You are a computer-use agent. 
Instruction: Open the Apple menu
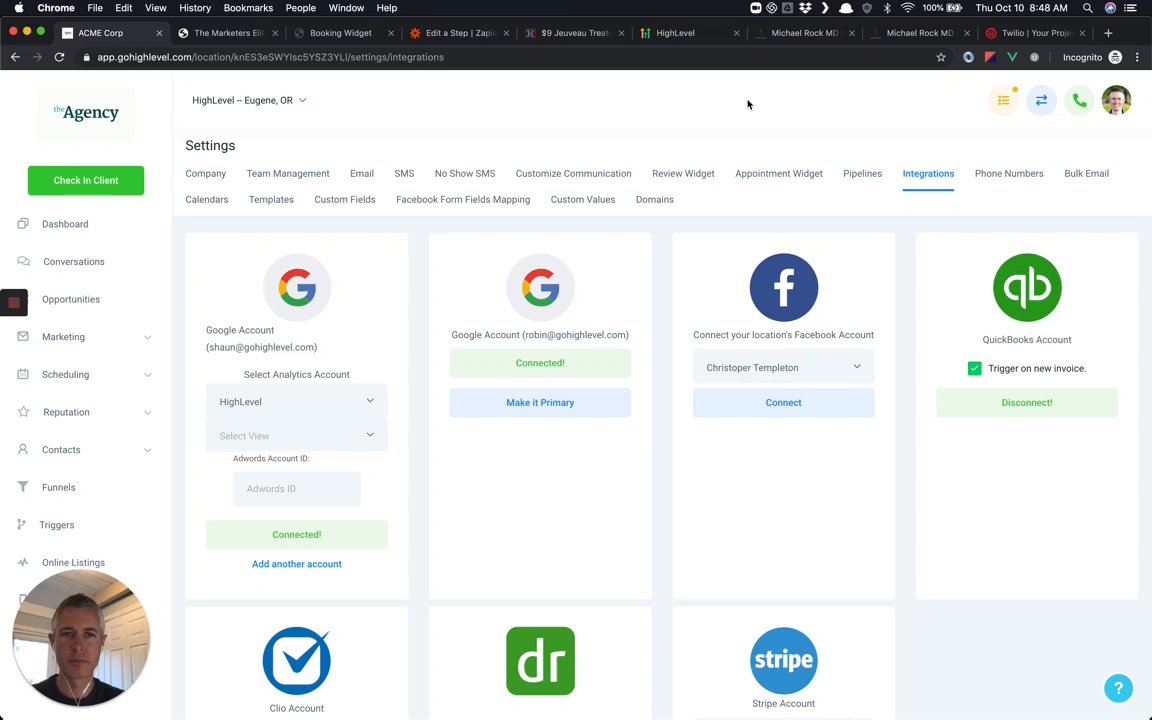(19, 8)
